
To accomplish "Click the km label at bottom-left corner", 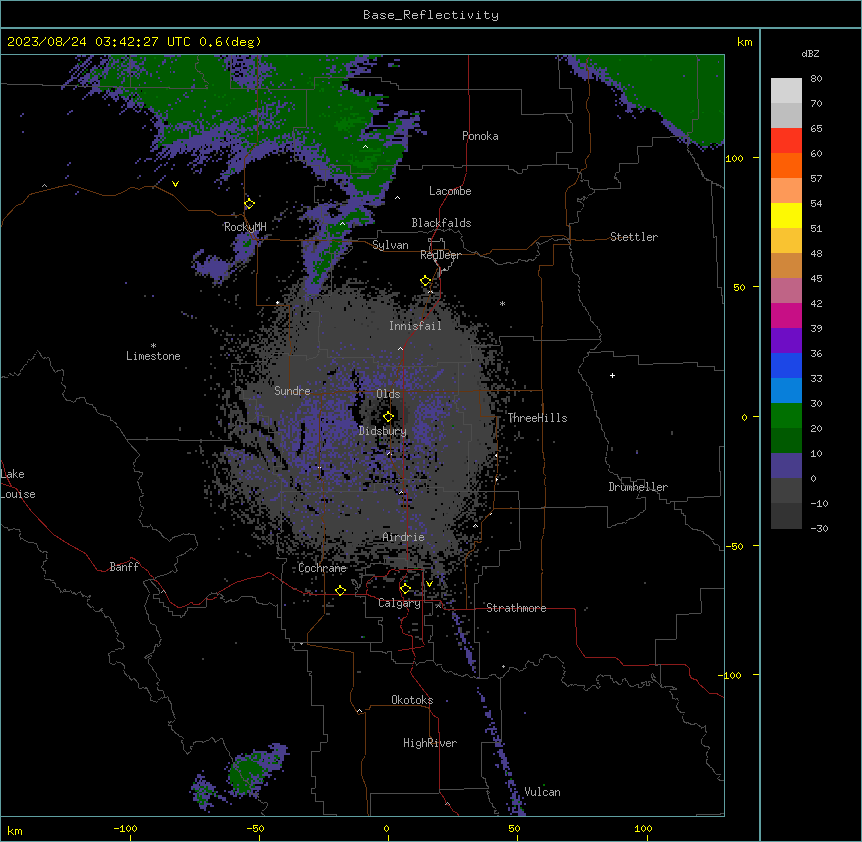I will [x=15, y=831].
